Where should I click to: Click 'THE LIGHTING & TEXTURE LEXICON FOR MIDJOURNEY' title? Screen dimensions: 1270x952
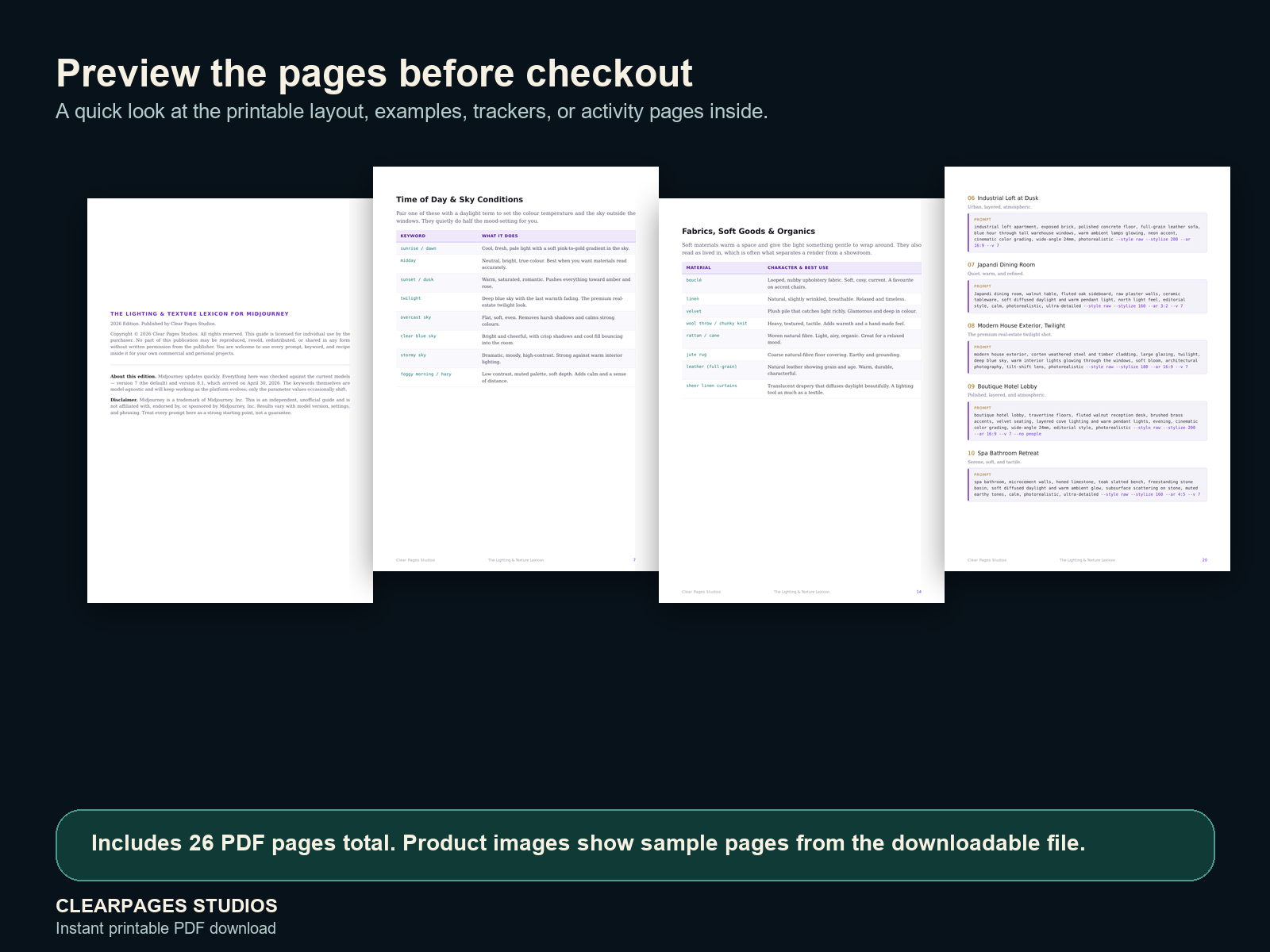click(x=199, y=314)
